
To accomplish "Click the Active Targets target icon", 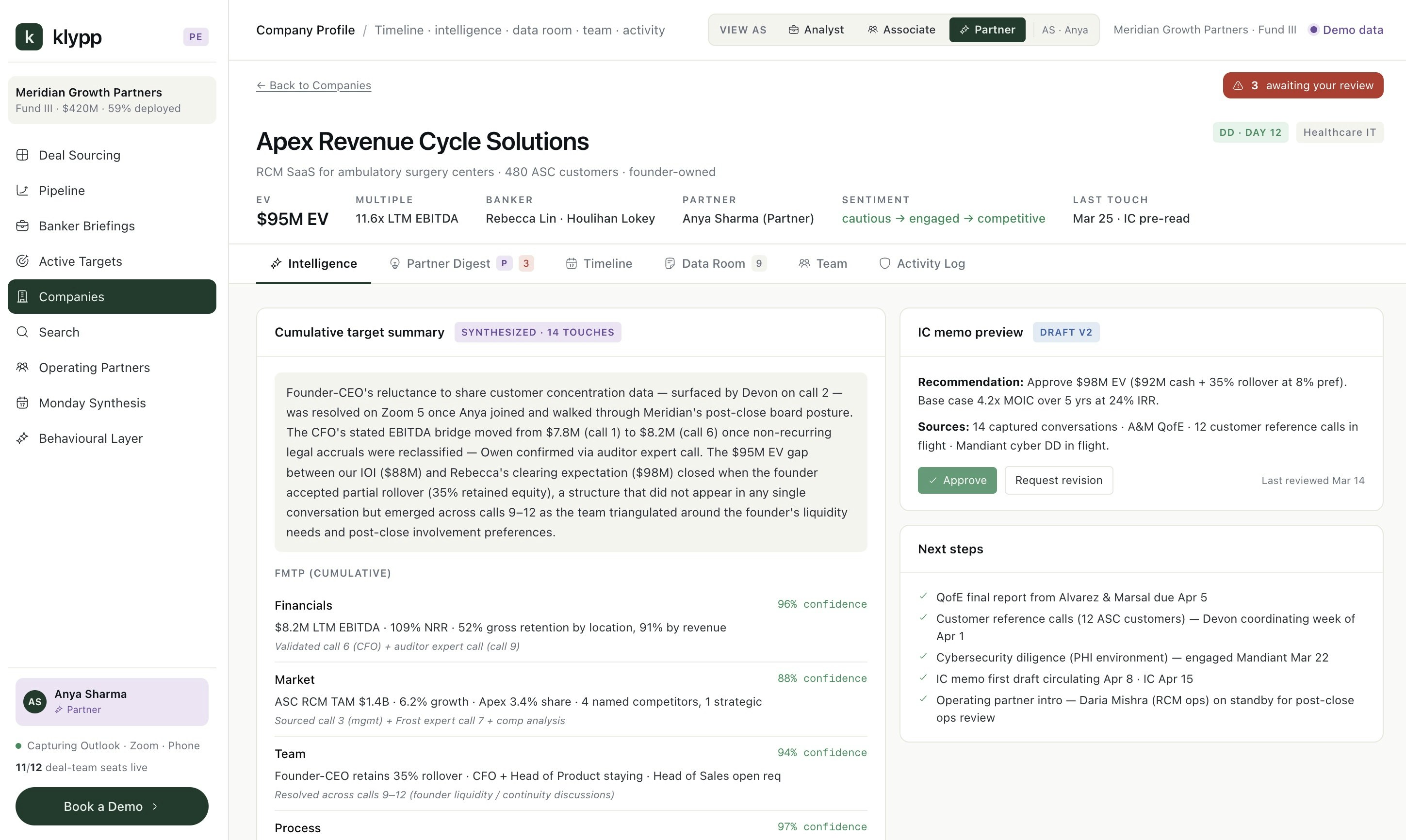I will [23, 261].
